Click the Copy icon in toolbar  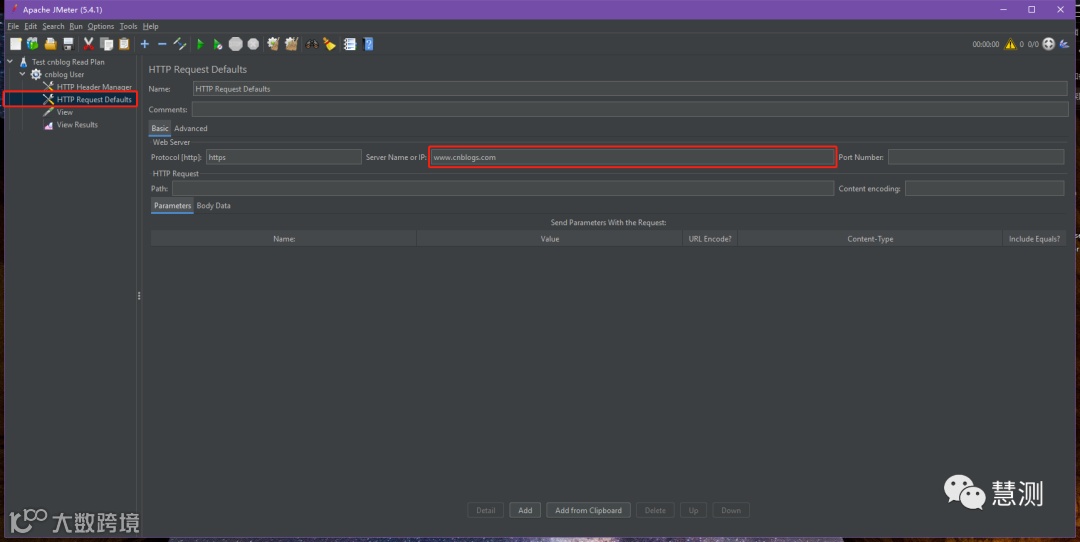coord(107,44)
